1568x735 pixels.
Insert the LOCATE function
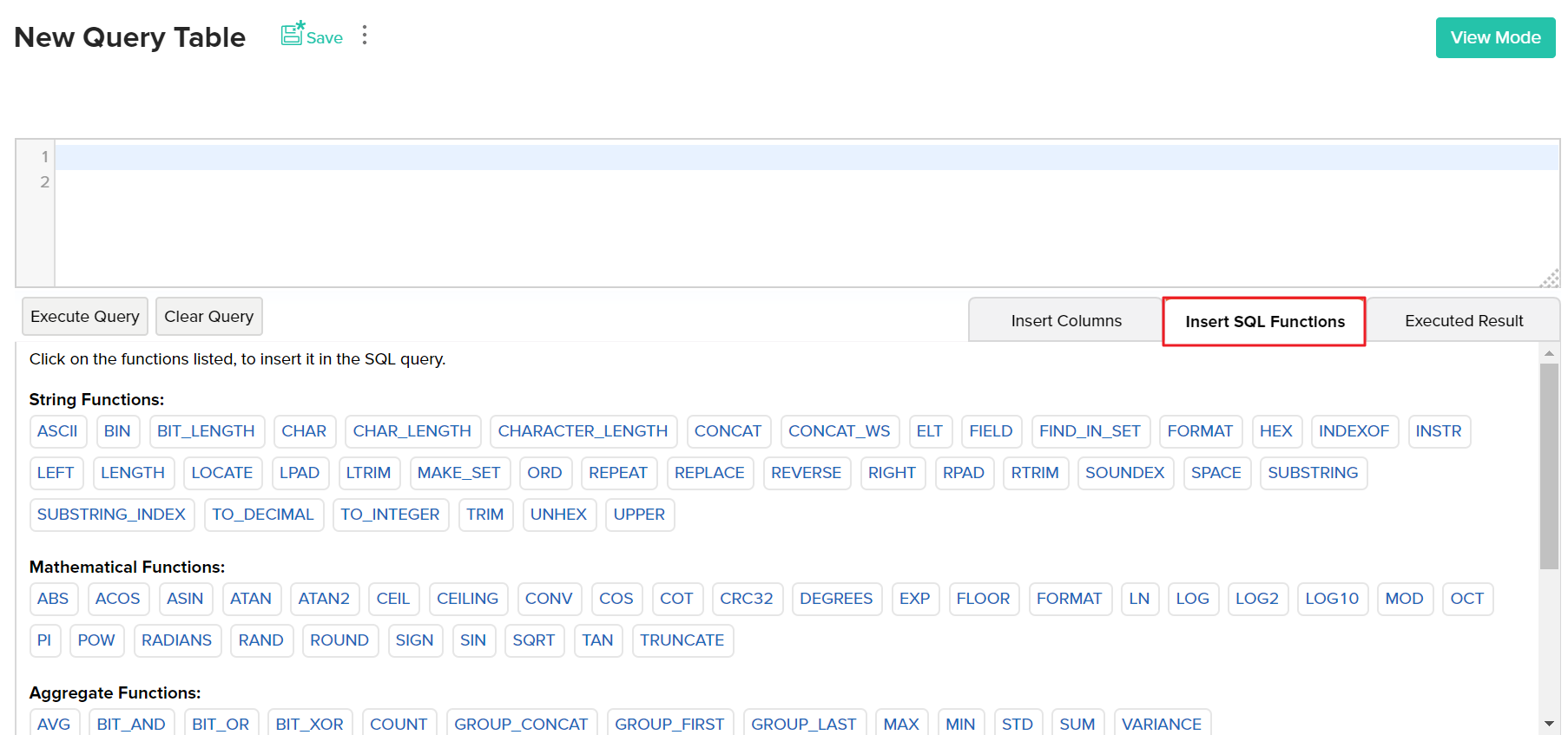[222, 473]
